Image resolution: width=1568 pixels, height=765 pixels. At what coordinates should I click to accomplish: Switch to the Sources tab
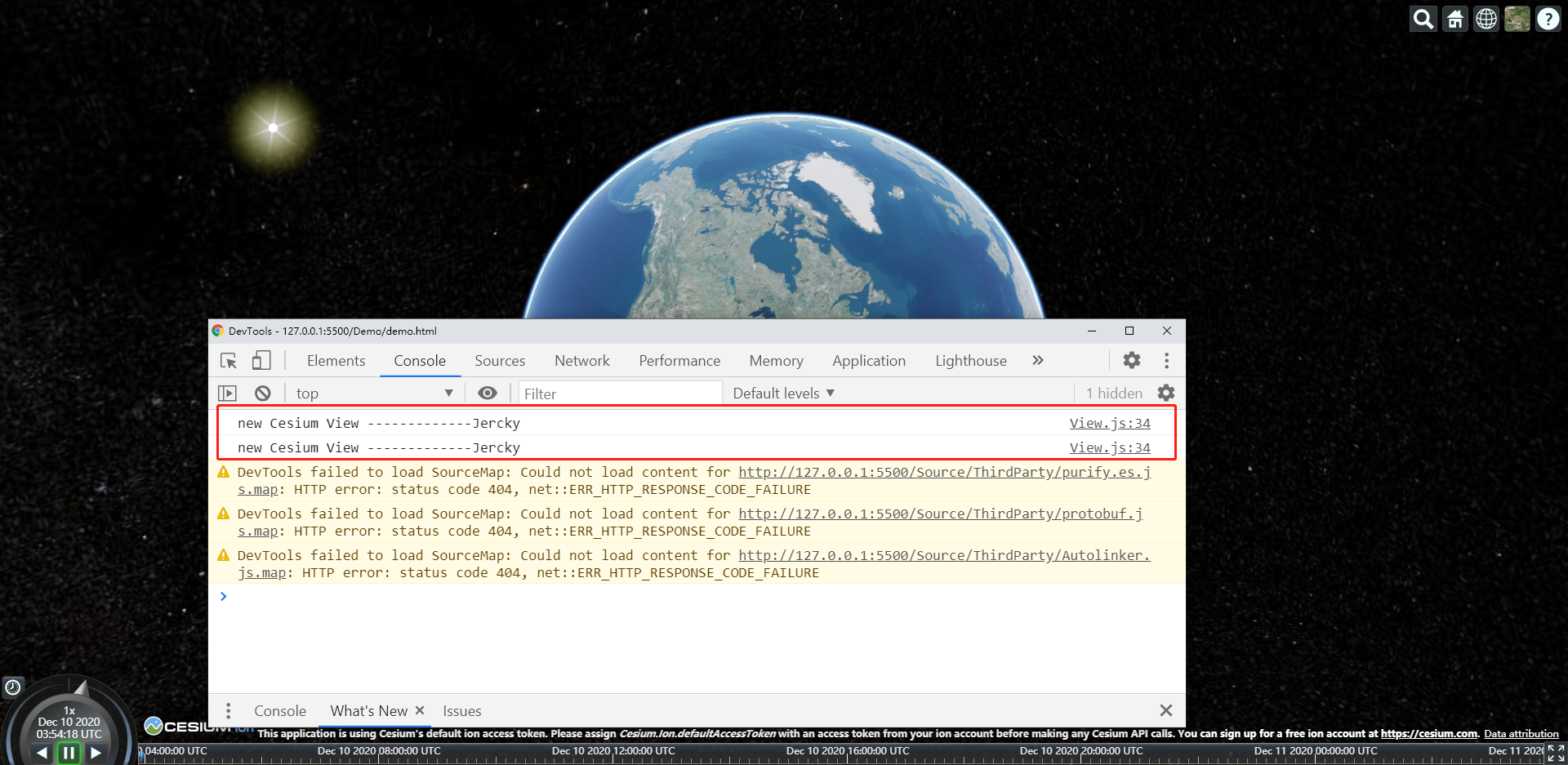499,361
